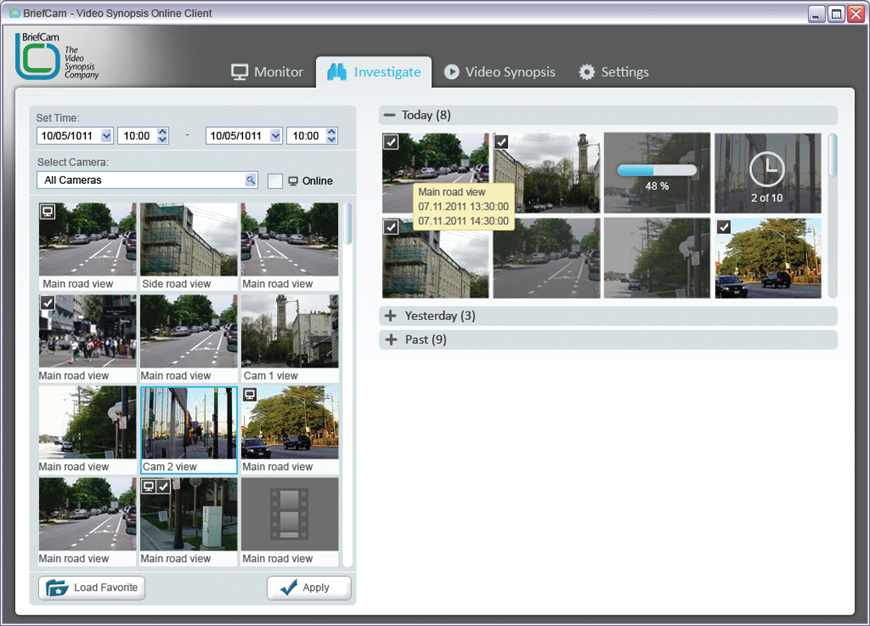This screenshot has height=626, width=870.
Task: Open the start date dropdown
Action: coord(106,136)
